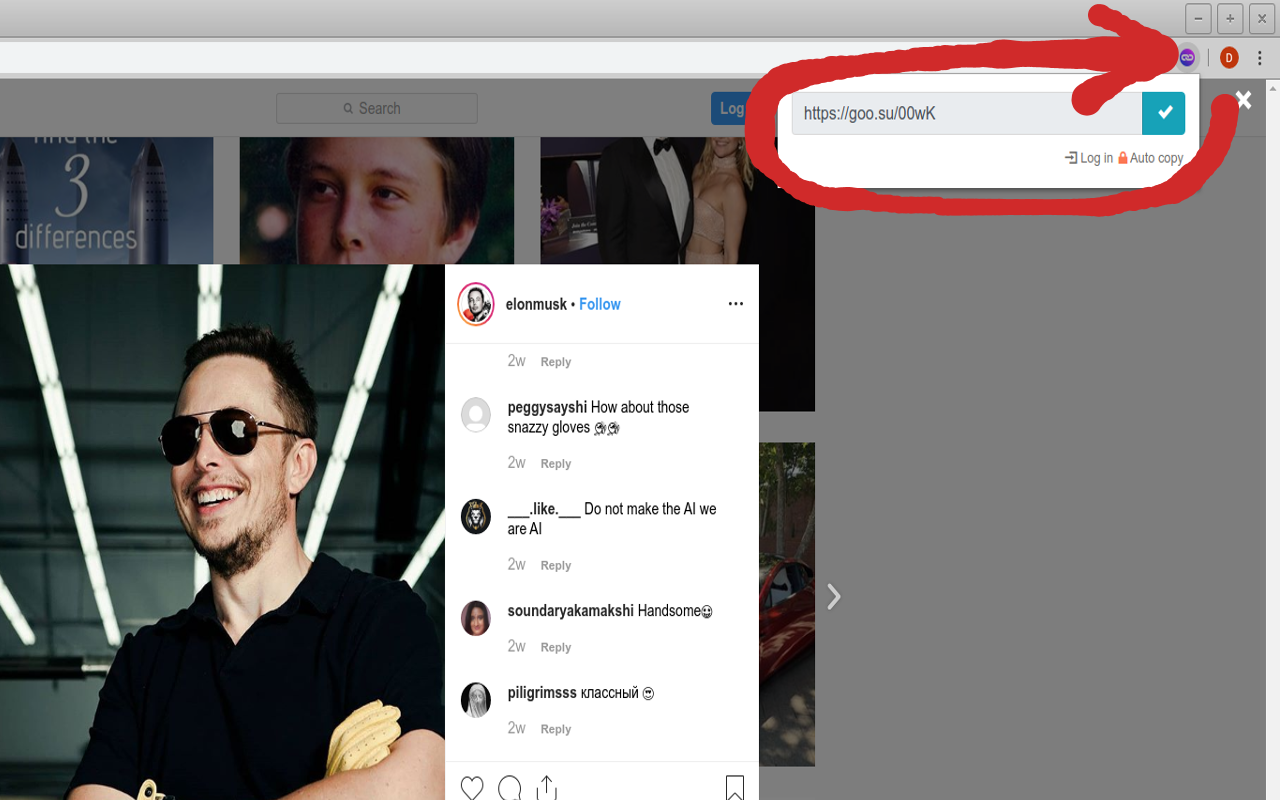Click the first Reply link at top

pyautogui.click(x=556, y=362)
